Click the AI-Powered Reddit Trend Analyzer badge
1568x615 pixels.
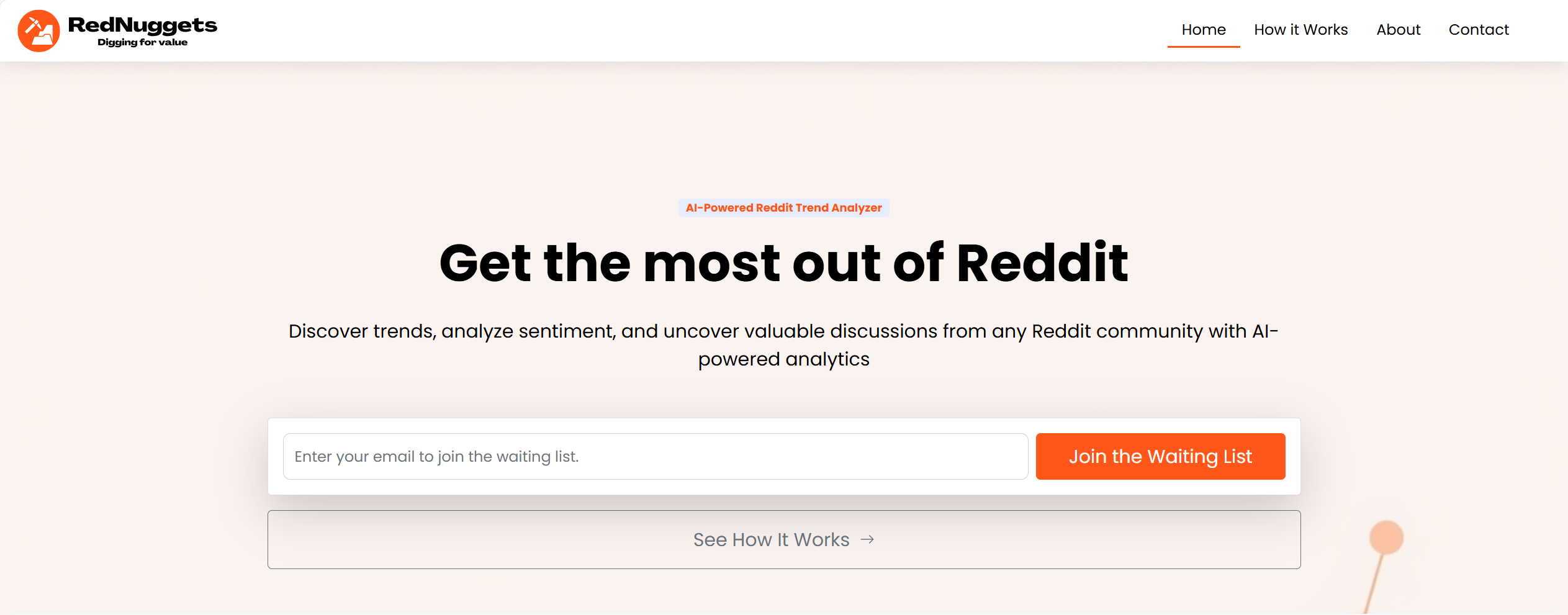point(783,208)
